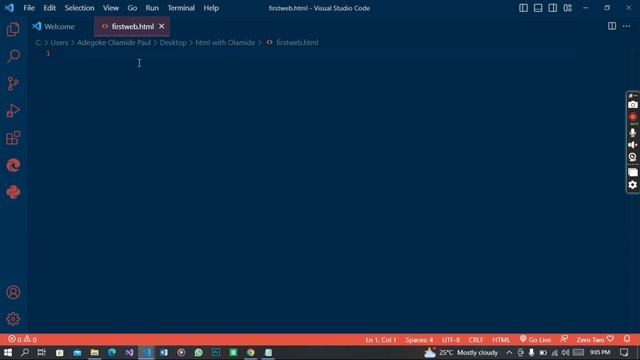
Task: Open the Help menu
Action: point(211,8)
